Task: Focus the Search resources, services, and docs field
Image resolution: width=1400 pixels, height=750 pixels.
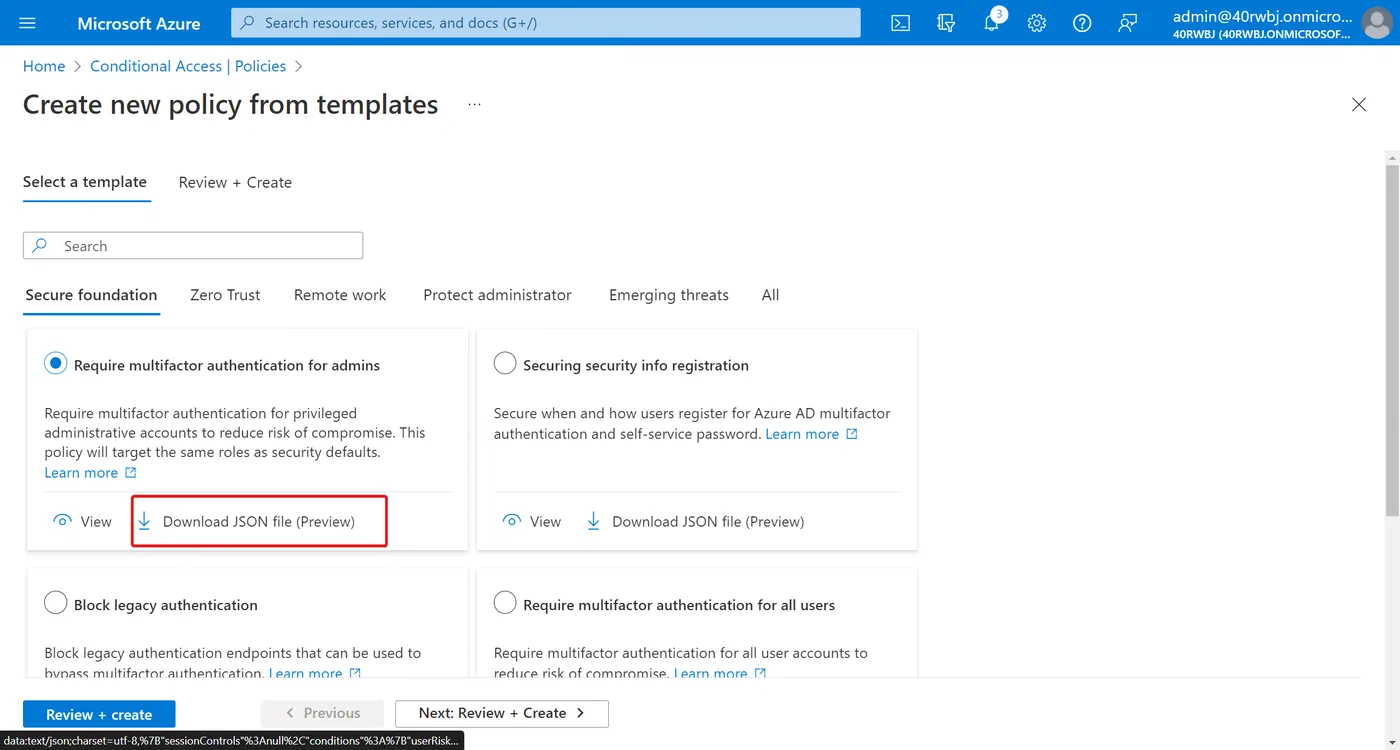Action: tap(546, 23)
